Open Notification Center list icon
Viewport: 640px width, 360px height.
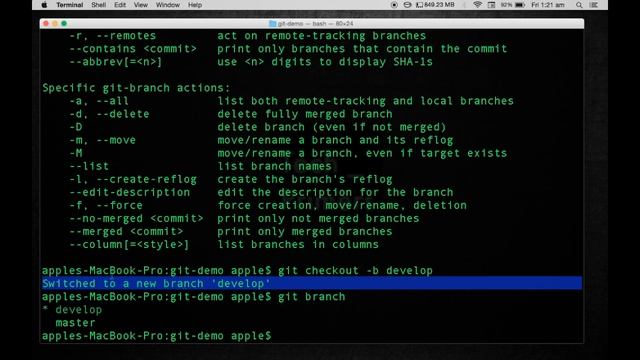coord(594,5)
